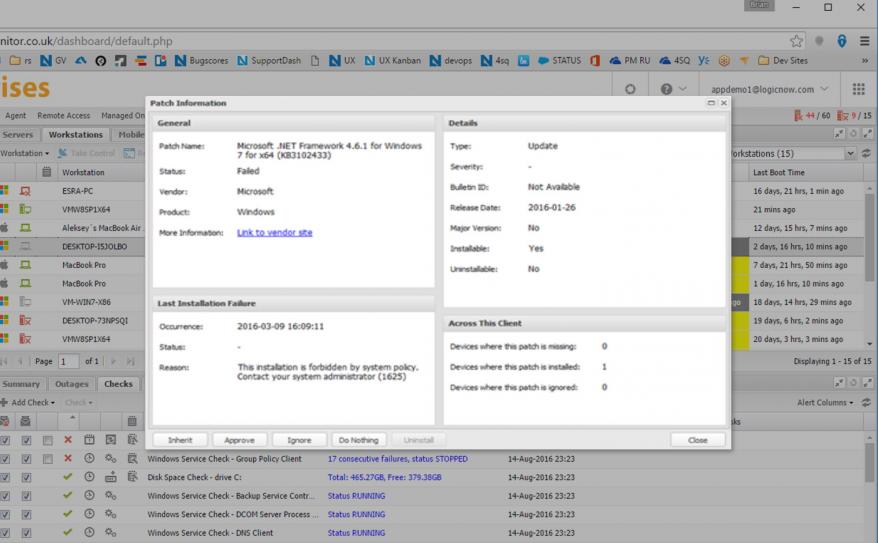Click the Close button in the patch dialog

(698, 440)
